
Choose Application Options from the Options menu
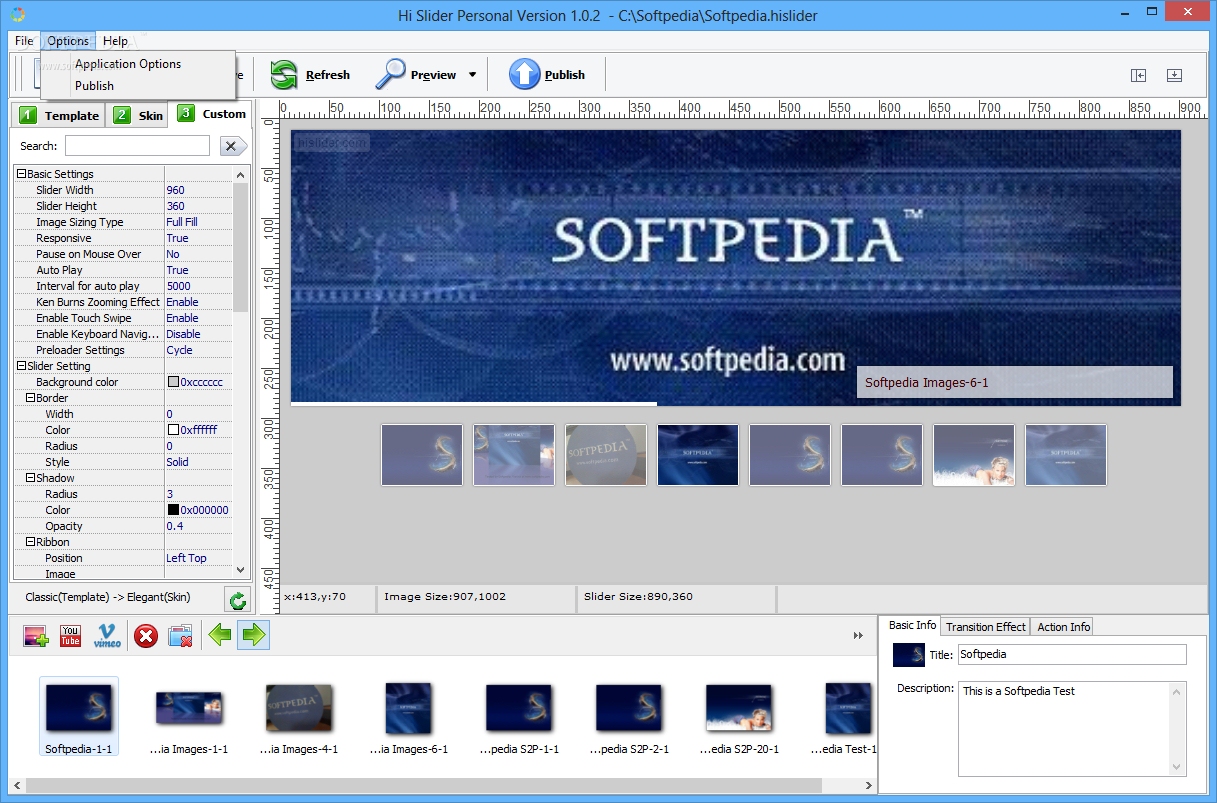pyautogui.click(x=128, y=64)
